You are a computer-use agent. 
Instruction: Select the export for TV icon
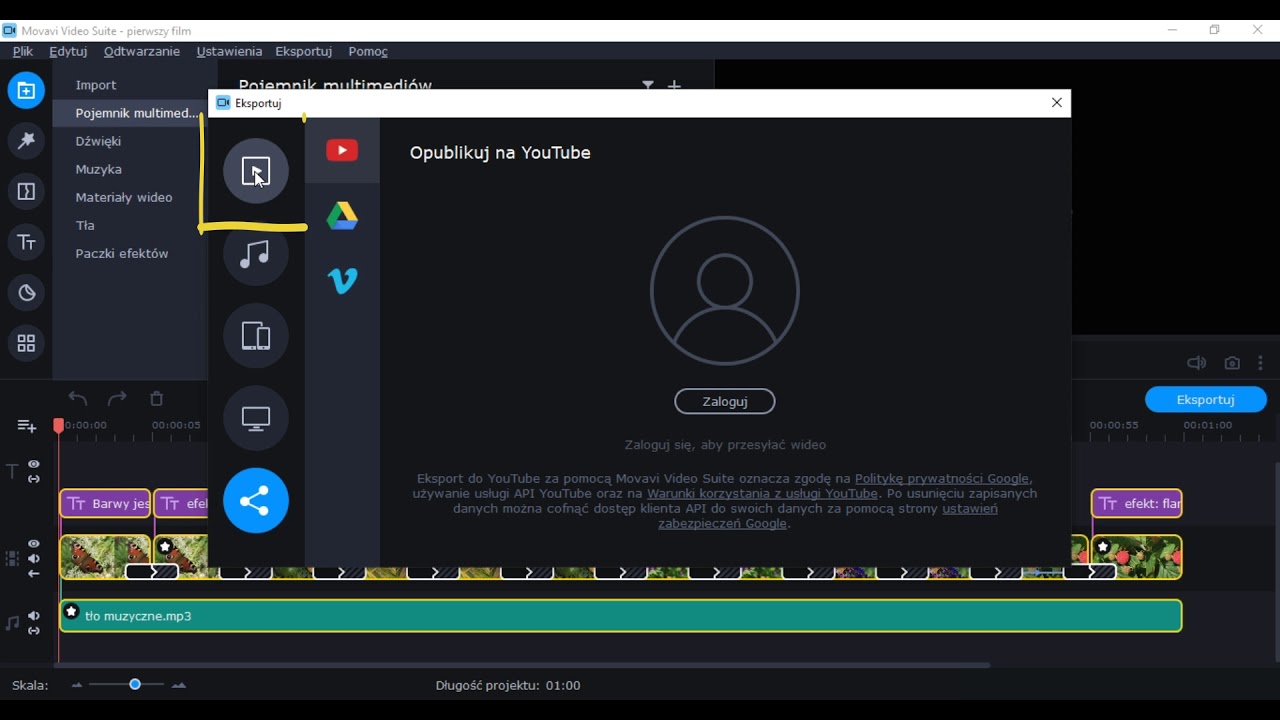click(x=255, y=418)
